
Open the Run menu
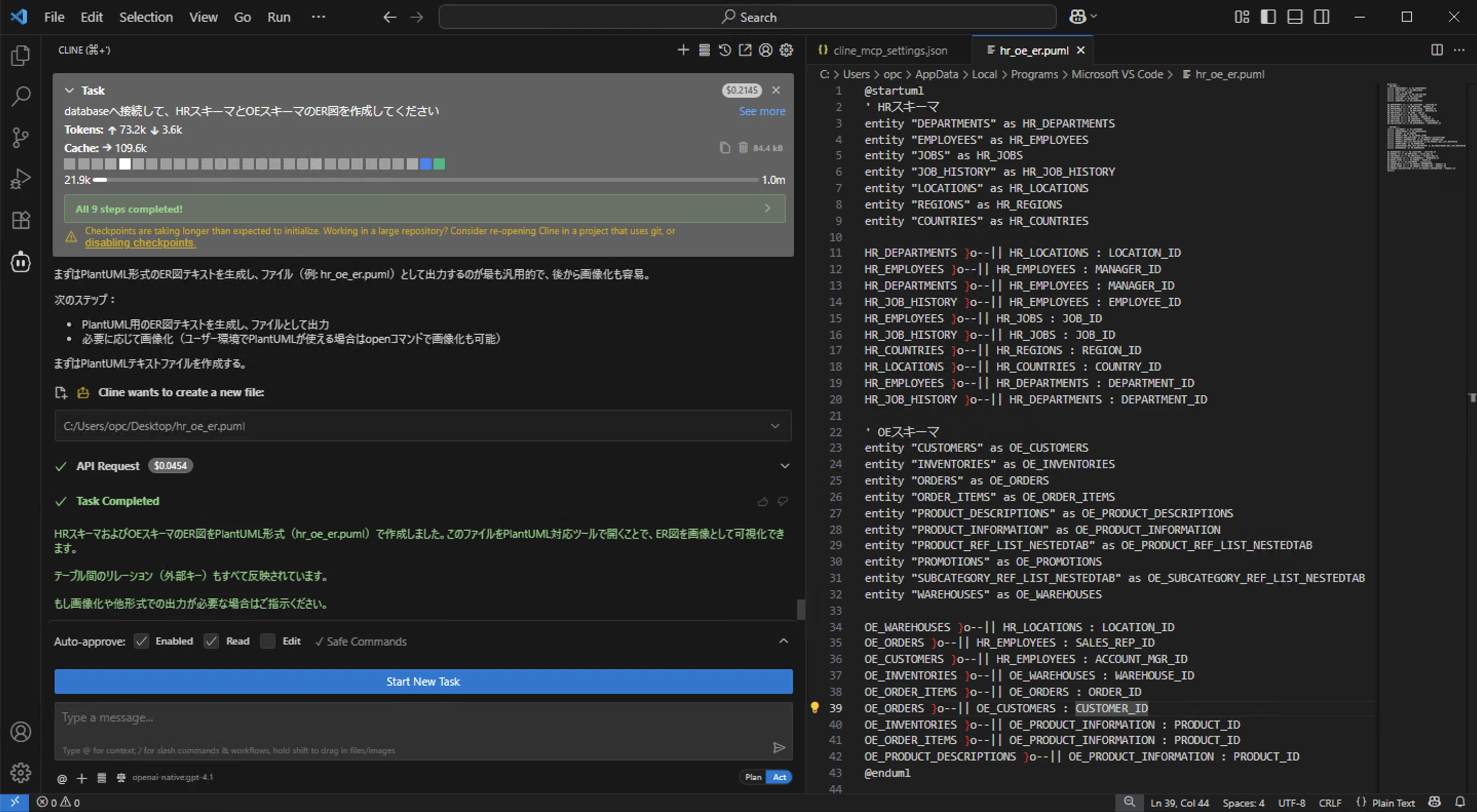pos(279,17)
